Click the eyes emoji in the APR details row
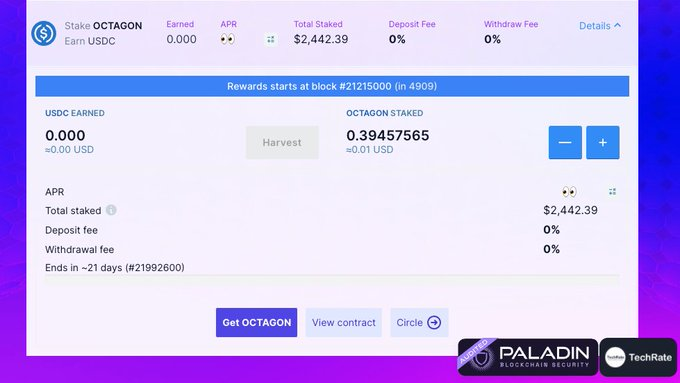This screenshot has width=680, height=383. pyautogui.click(x=569, y=191)
